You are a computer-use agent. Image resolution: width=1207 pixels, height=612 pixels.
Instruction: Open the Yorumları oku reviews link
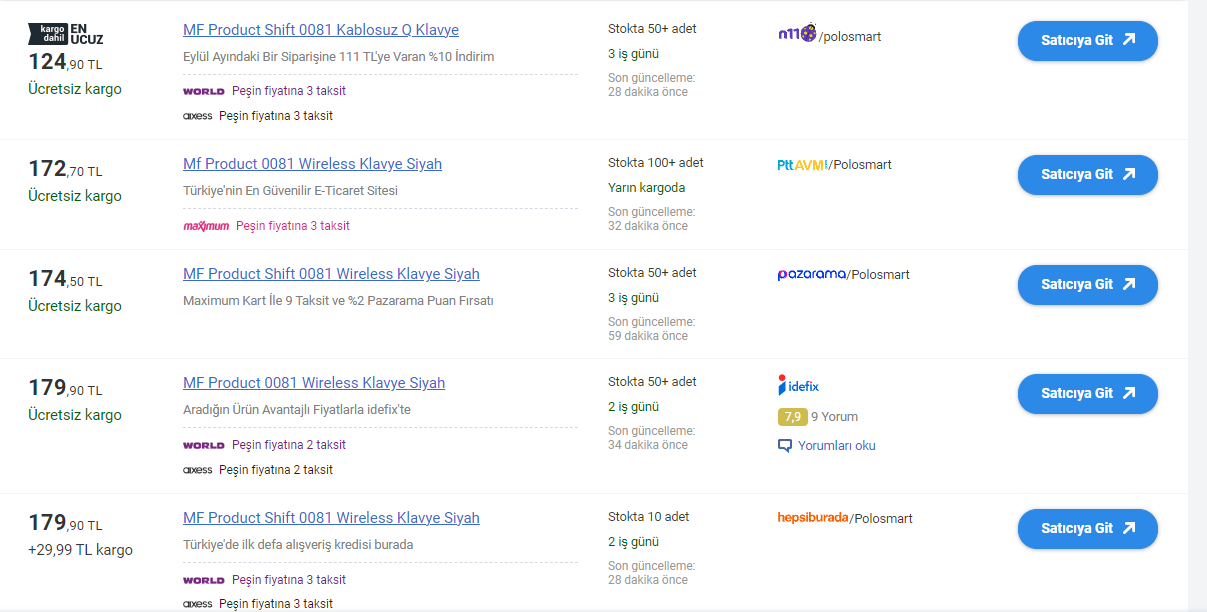[x=836, y=446]
